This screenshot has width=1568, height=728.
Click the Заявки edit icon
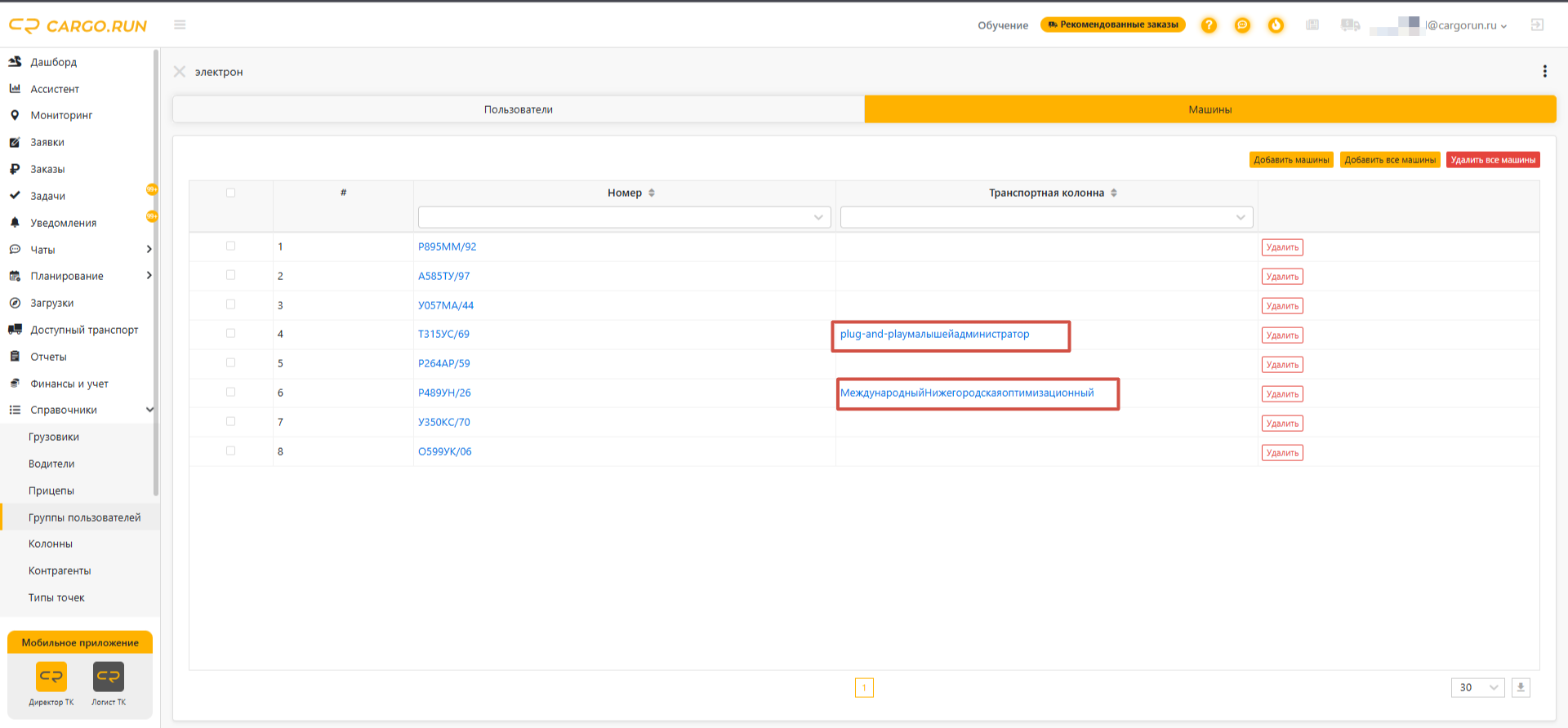coord(15,142)
